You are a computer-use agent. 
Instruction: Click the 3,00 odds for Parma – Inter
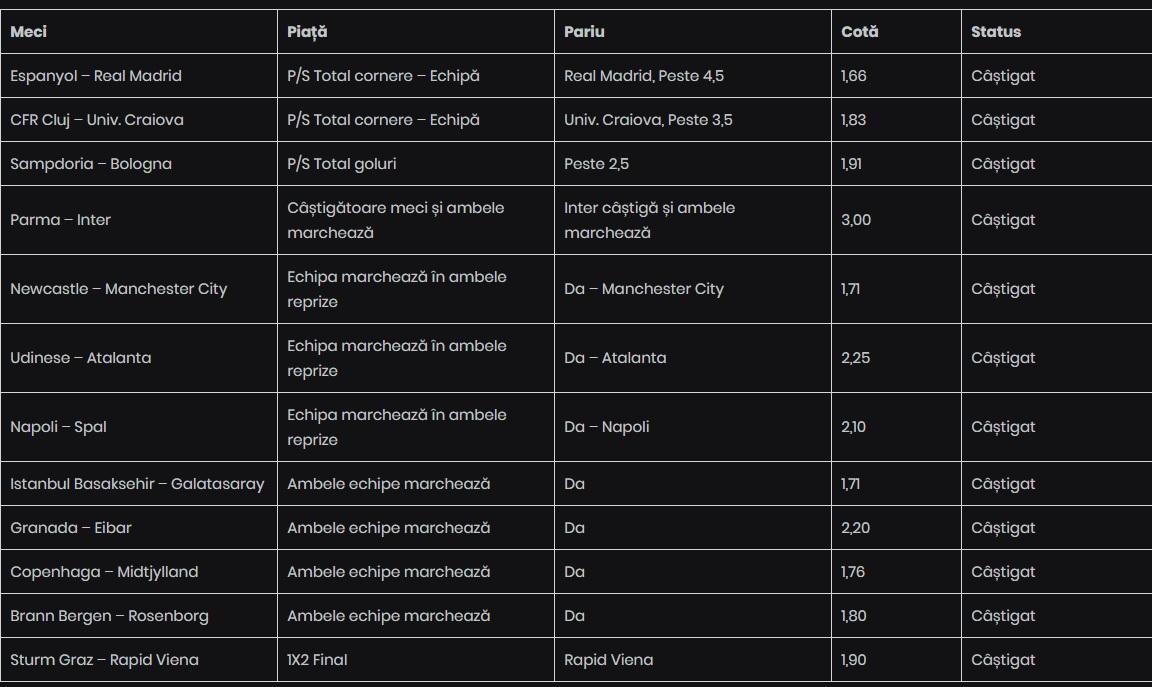tap(856, 220)
